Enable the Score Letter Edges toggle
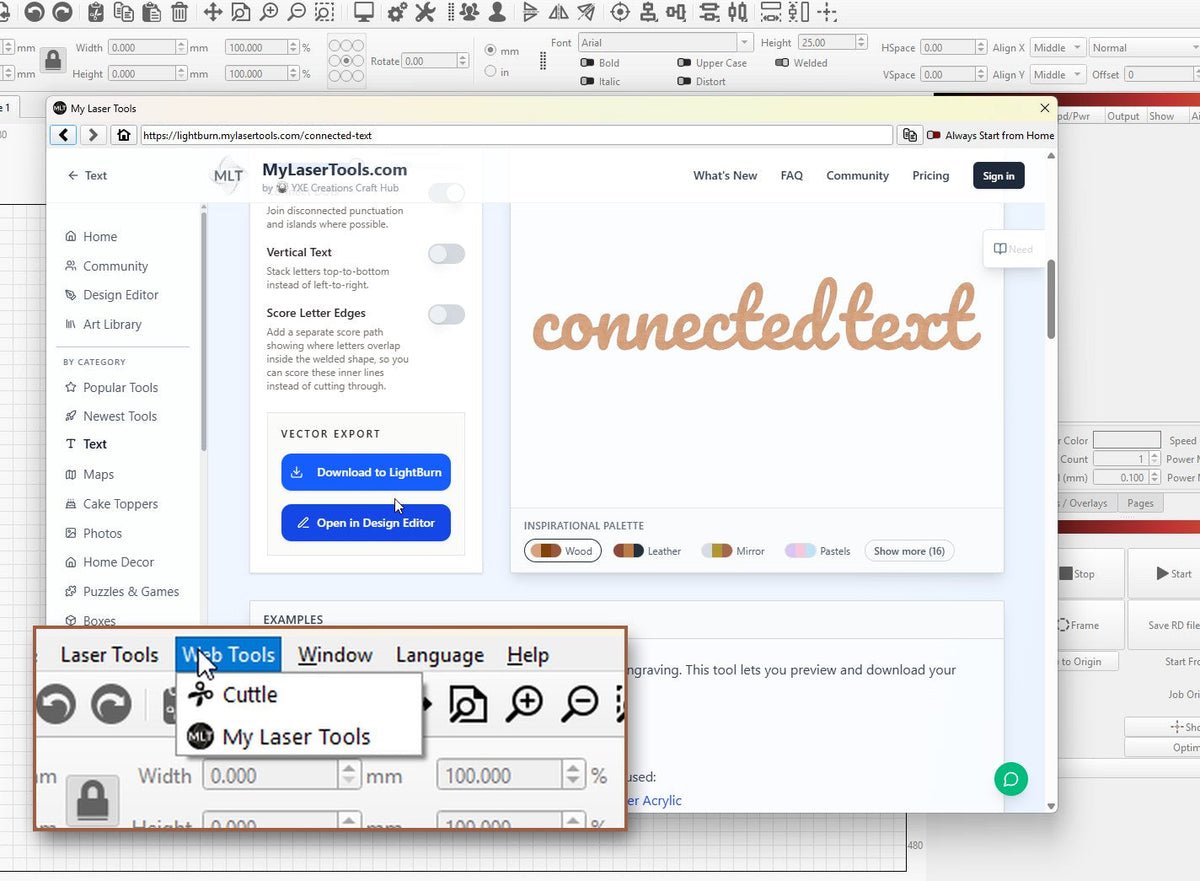The image size is (1200, 881). (447, 315)
